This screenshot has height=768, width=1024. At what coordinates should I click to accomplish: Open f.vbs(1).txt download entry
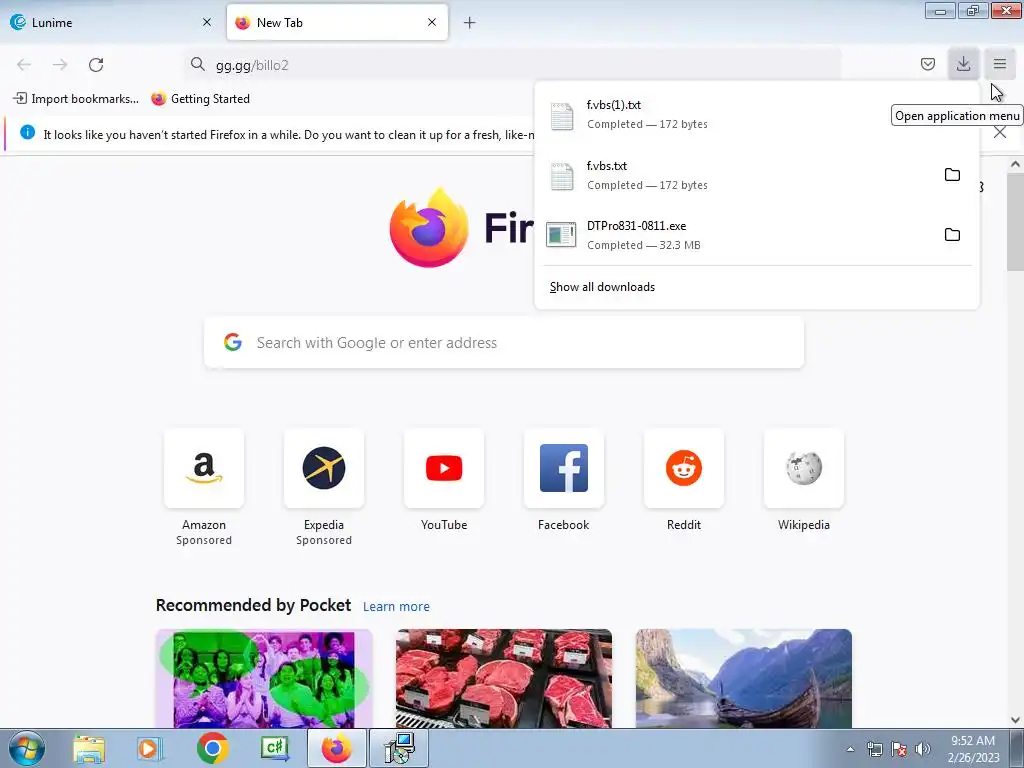pos(758,115)
